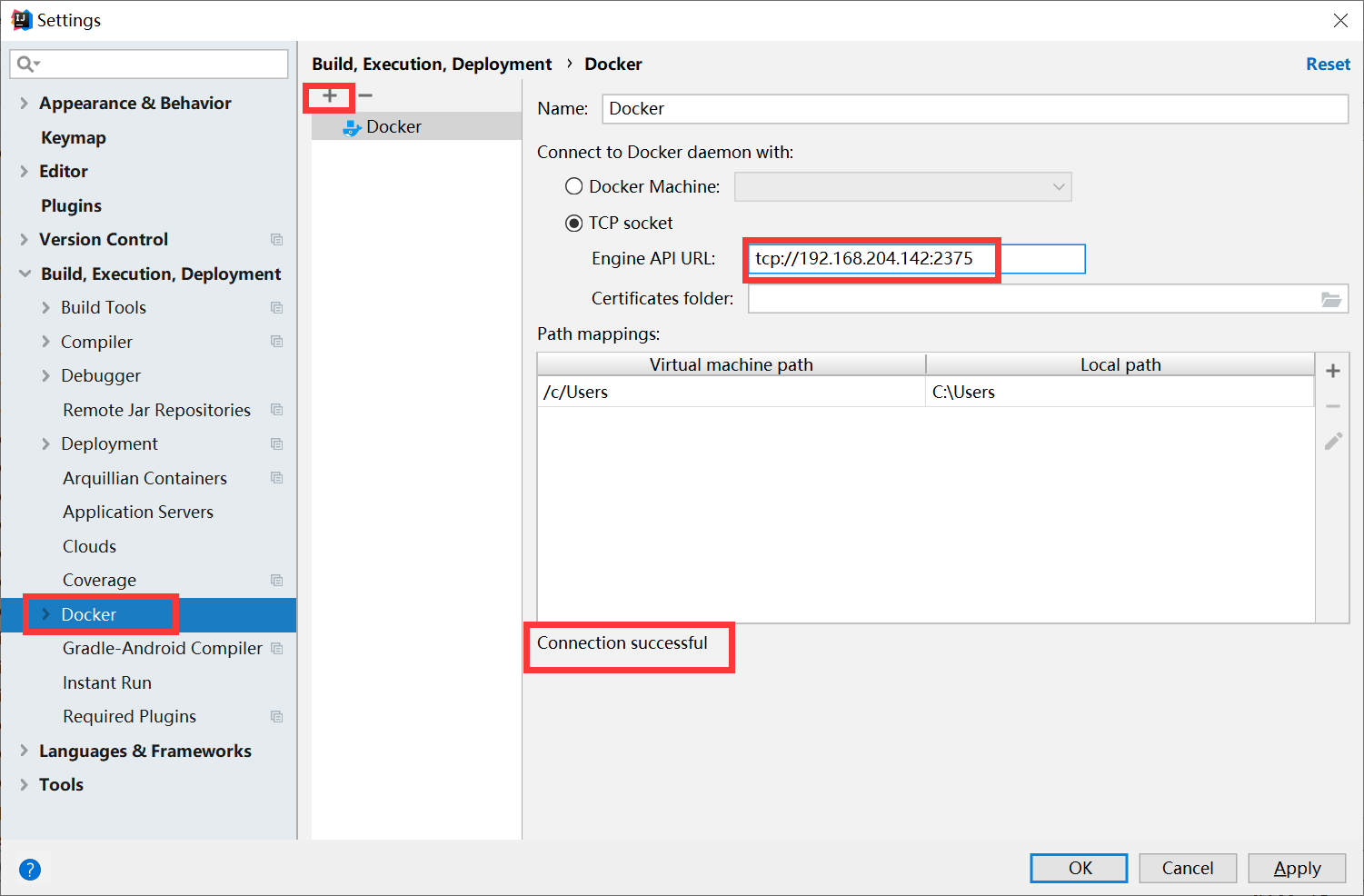Click the Local path column header

[x=1120, y=364]
